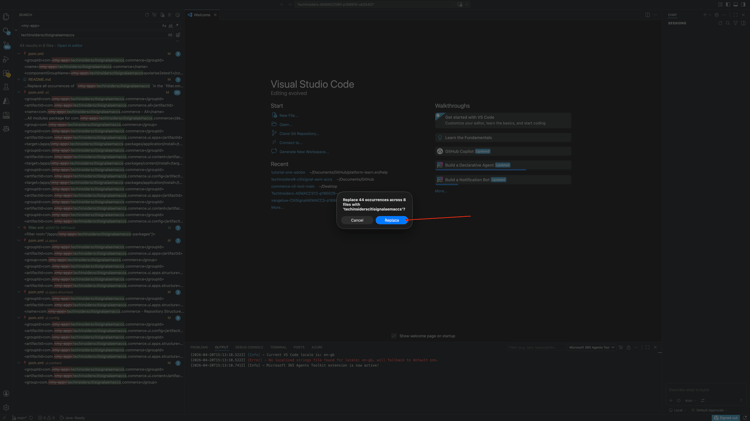This screenshot has width=750, height=421.
Task: Open Accounts icon at bottom of activity bar
Action: (x=6, y=393)
